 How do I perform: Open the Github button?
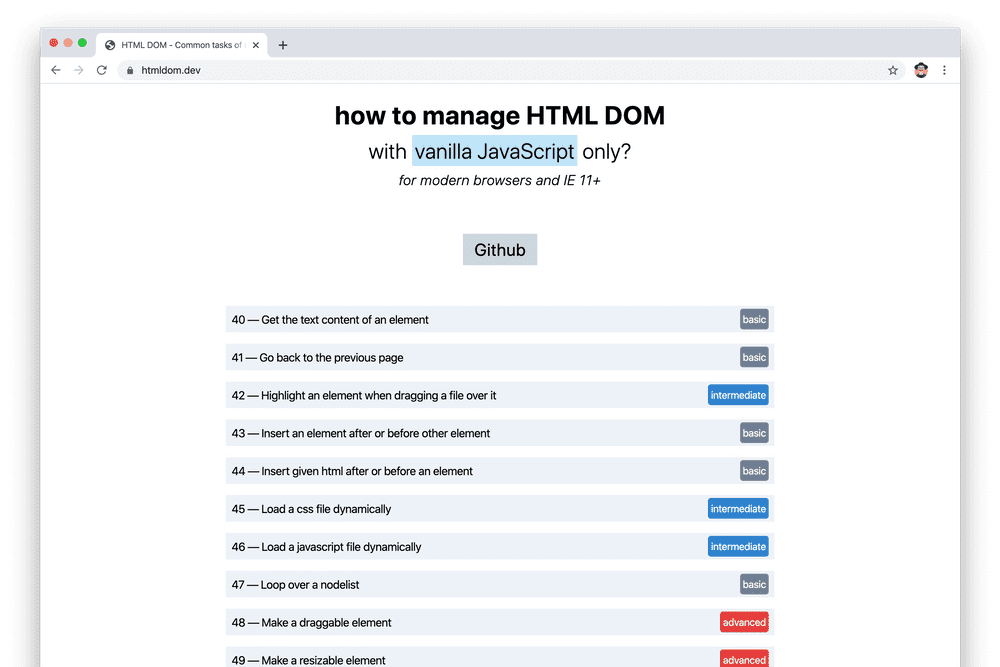[x=500, y=250]
